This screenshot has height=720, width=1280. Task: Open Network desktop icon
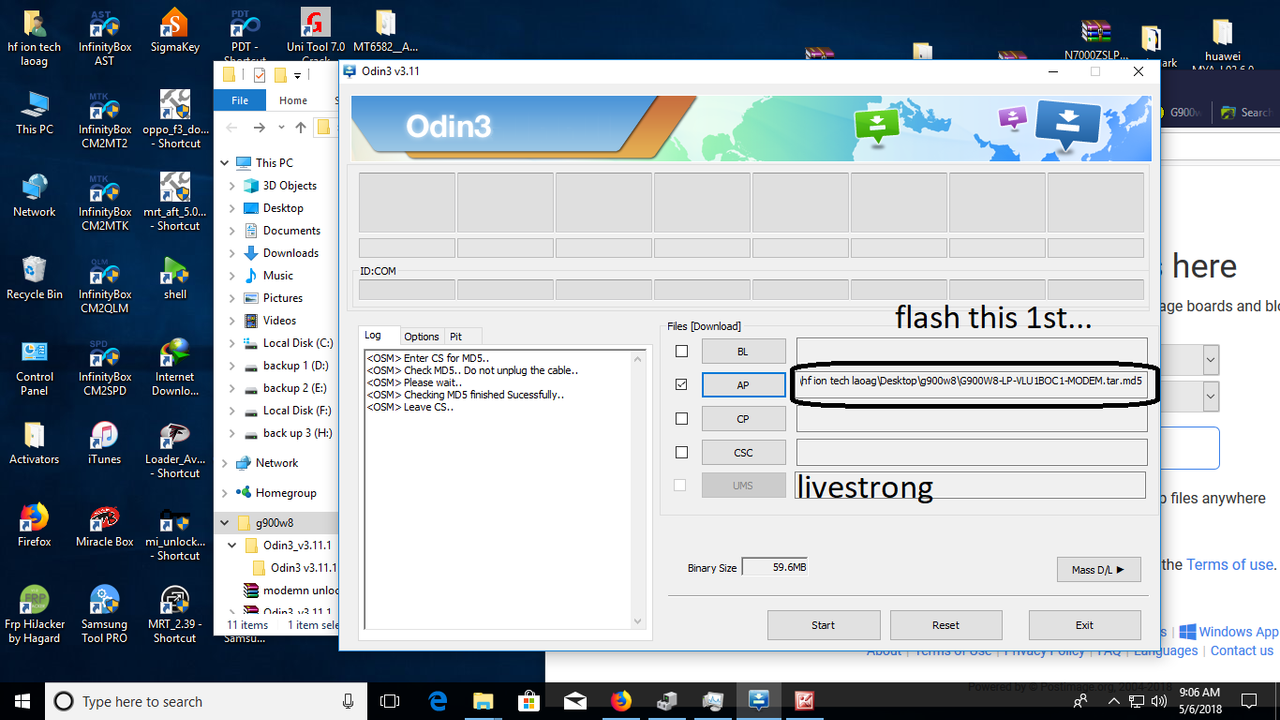coord(34,196)
